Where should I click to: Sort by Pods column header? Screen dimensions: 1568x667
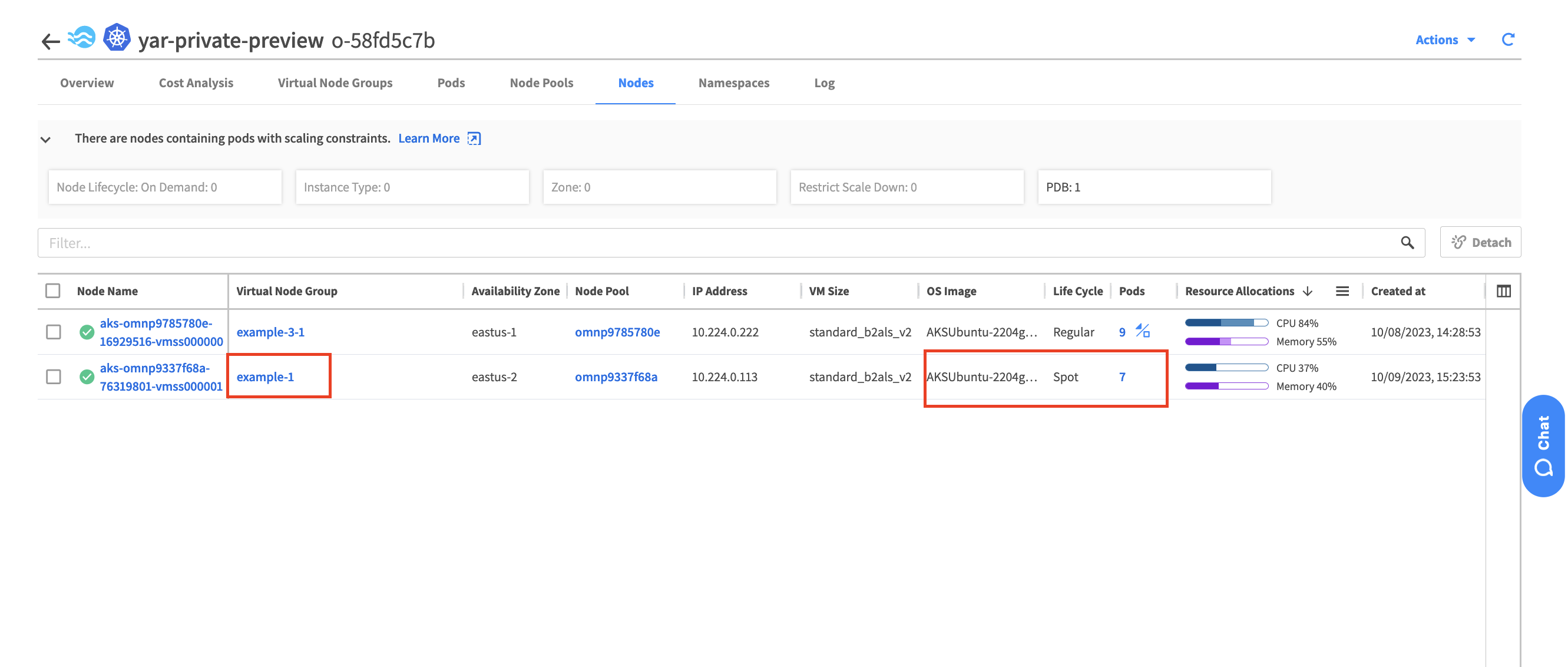[1132, 291]
